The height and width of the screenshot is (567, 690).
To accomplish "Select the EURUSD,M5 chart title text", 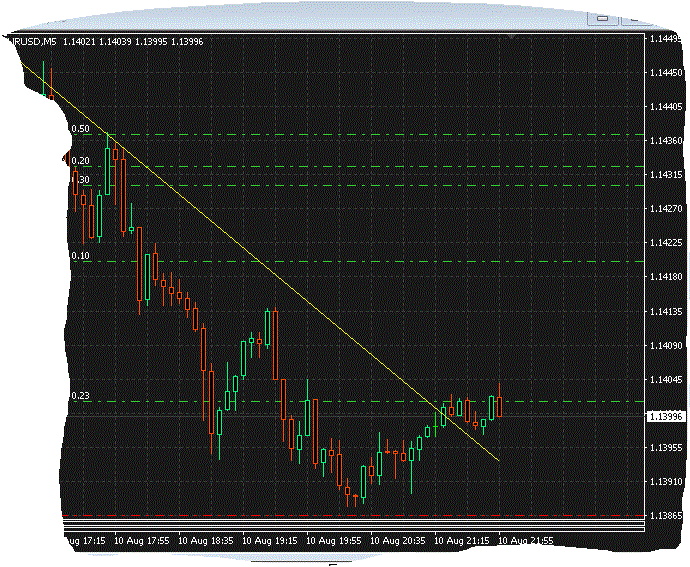I will point(30,41).
